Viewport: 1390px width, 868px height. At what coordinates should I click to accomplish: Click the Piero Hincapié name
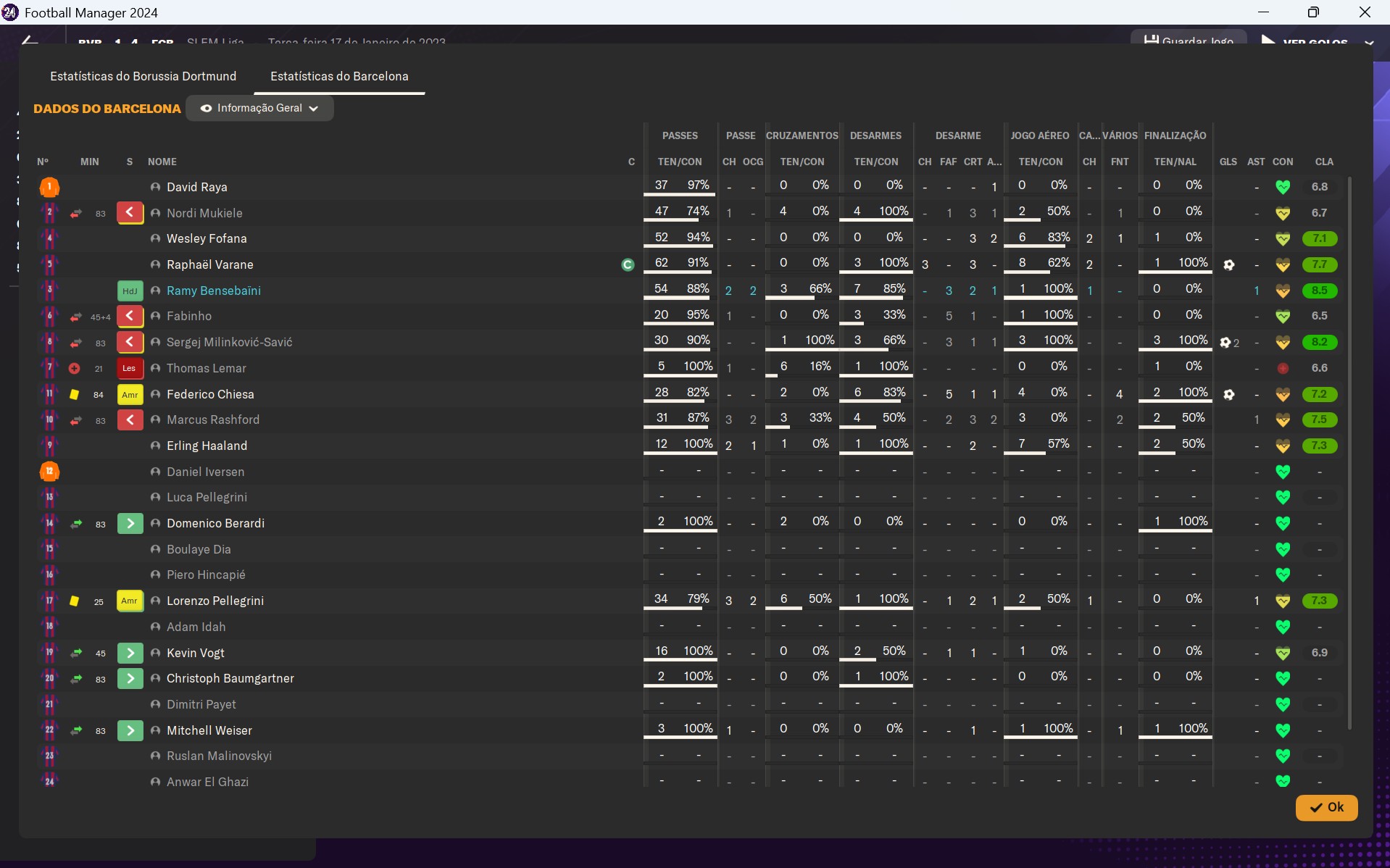click(x=206, y=575)
